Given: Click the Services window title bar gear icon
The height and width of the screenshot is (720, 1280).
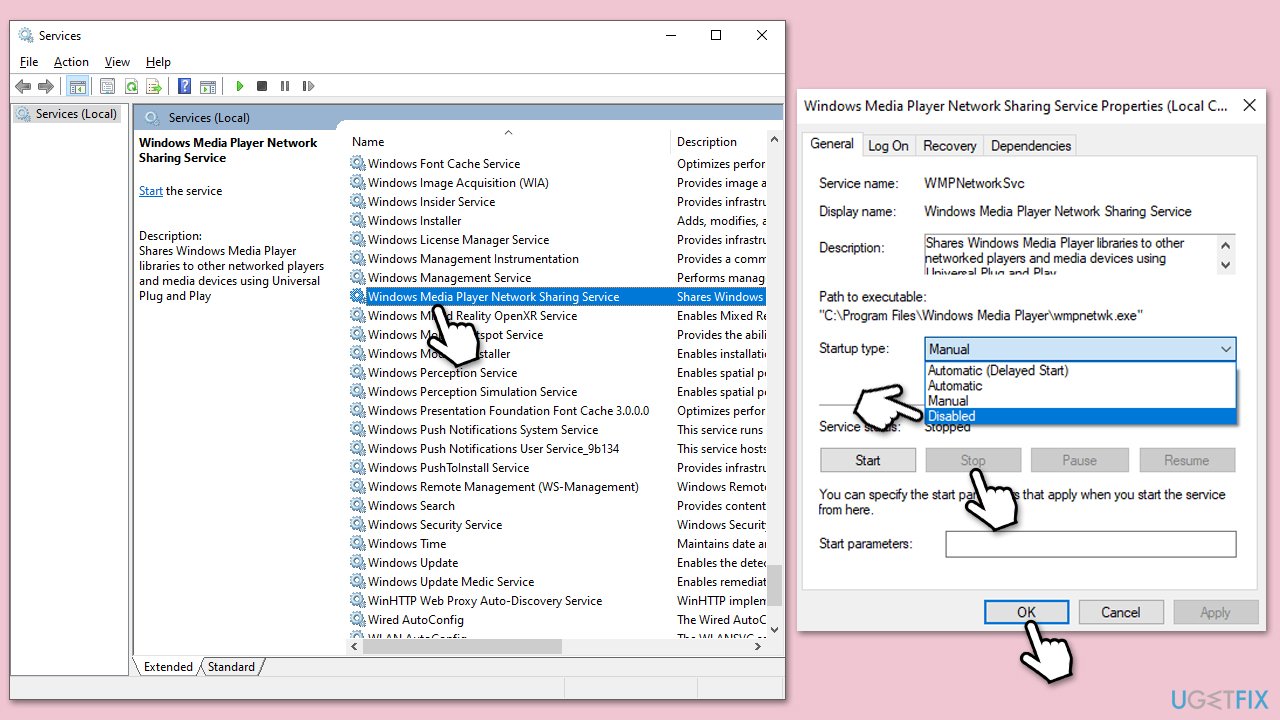Looking at the screenshot, I should (26, 35).
